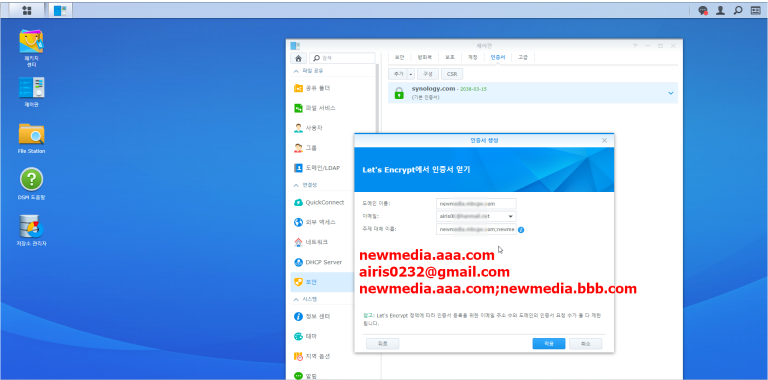Click the green lock certificate icon
Viewport: 768px width, 380px height.
(399, 93)
